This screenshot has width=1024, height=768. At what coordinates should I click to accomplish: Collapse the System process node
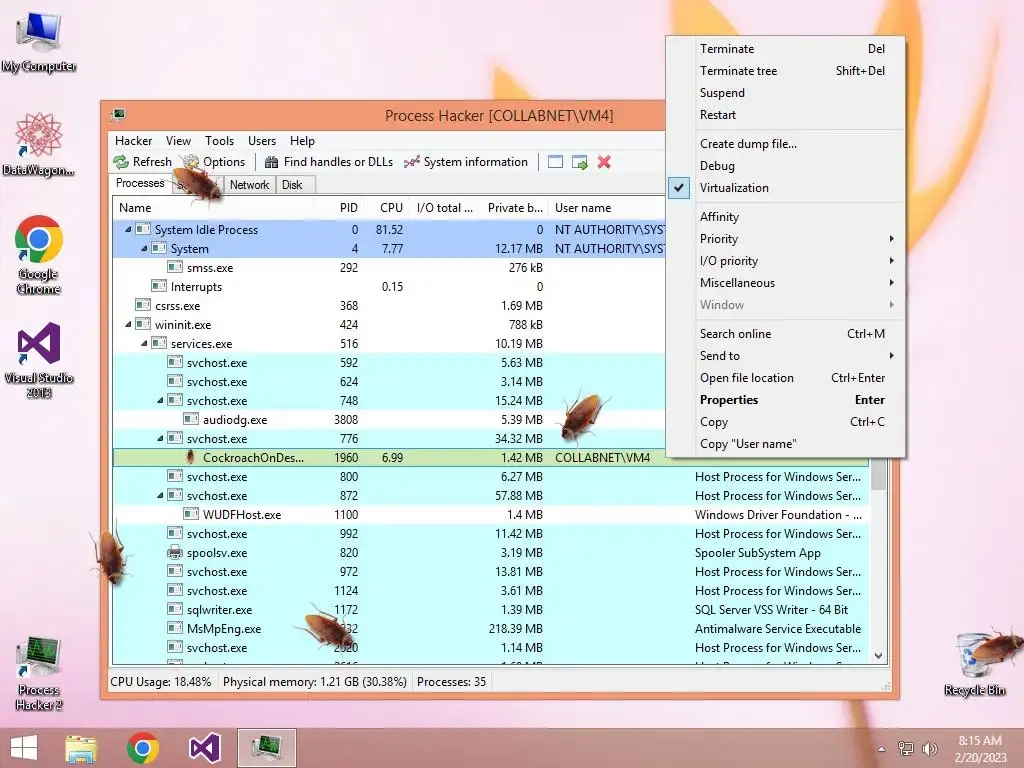point(144,248)
